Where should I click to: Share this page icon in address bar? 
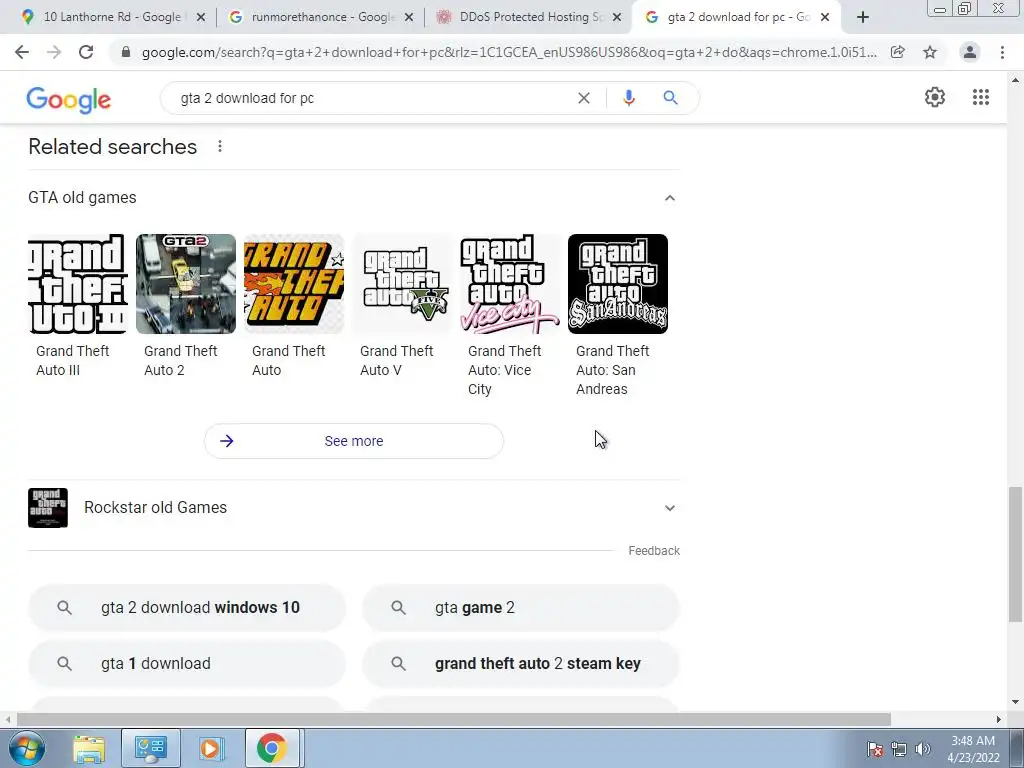coord(898,52)
